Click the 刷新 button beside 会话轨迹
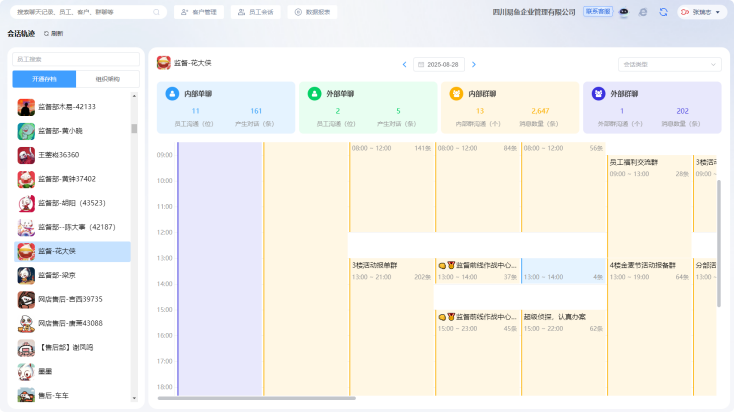 [x=53, y=33]
